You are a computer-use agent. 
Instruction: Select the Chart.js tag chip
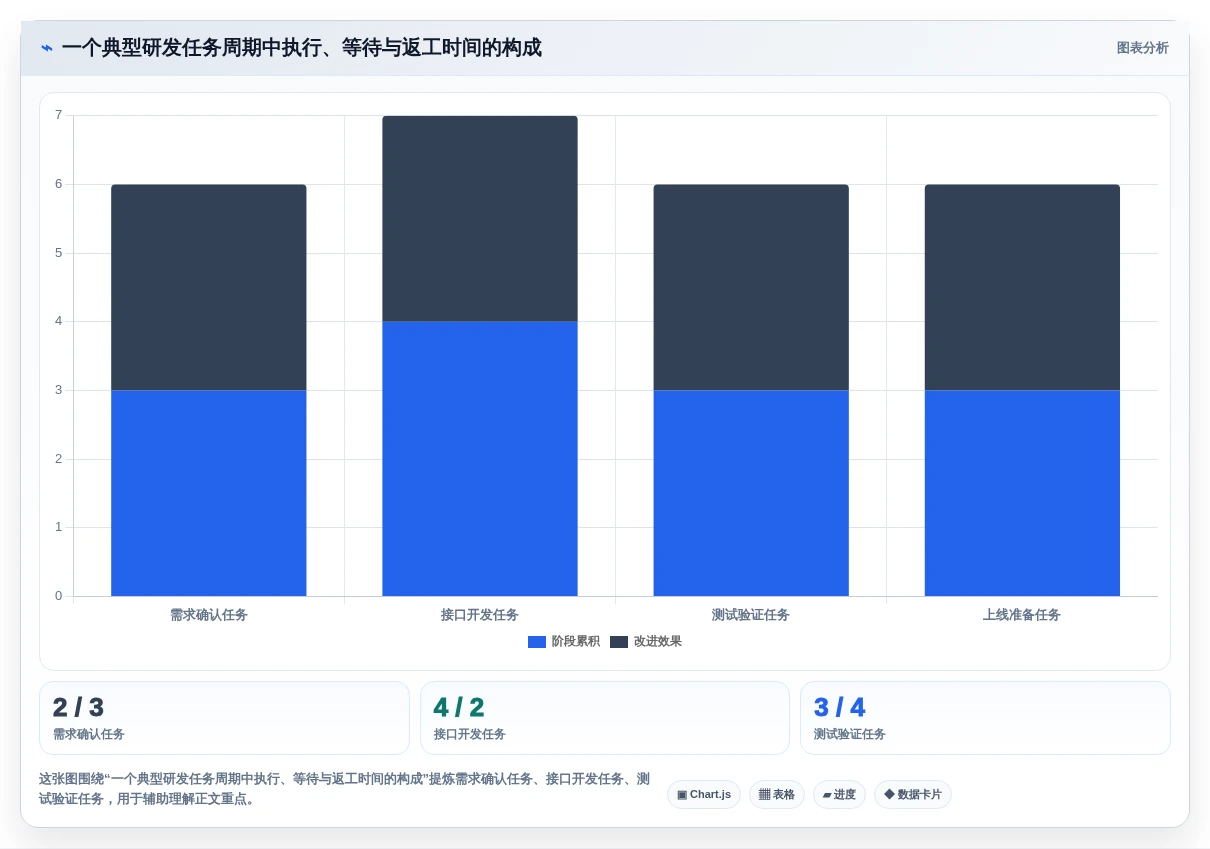[x=704, y=795]
